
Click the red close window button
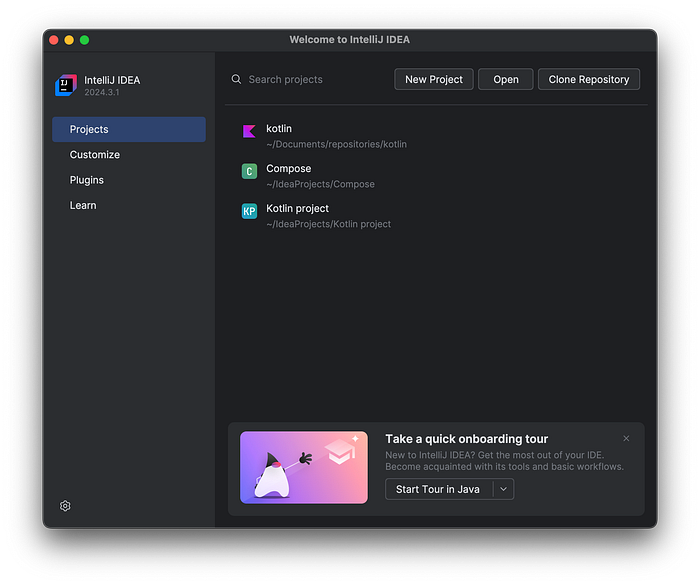[x=54, y=40]
